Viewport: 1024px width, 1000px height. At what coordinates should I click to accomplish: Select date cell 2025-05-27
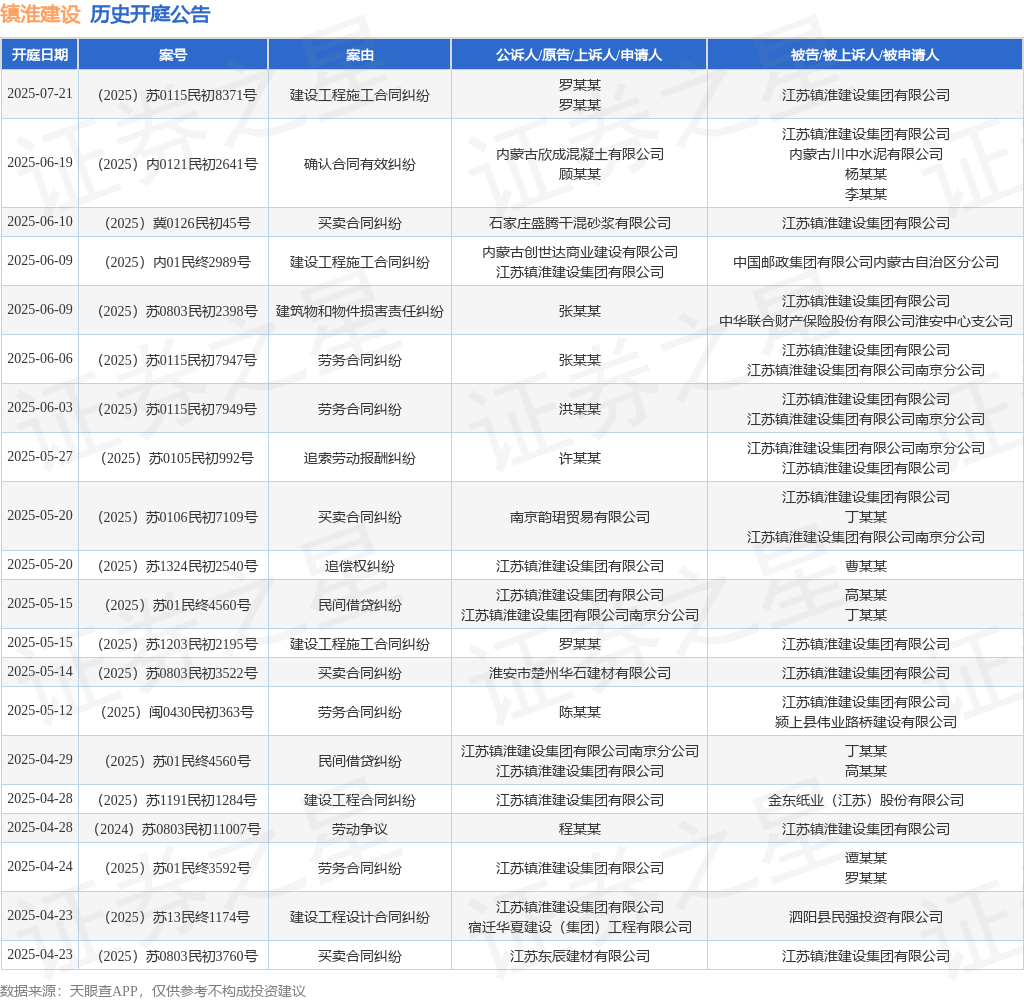pos(40,457)
